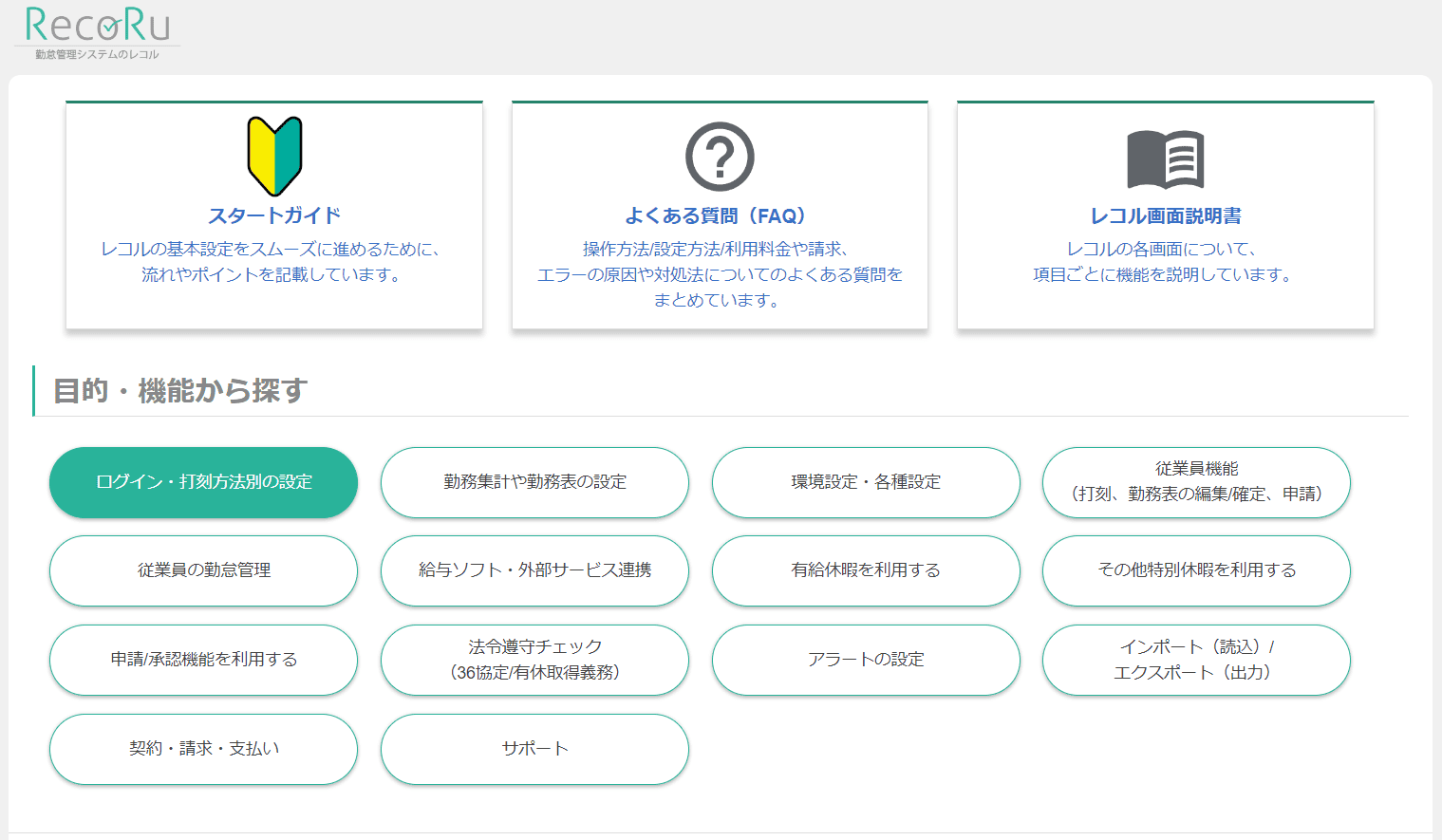1442x840 pixels.
Task: Select 環境設定・各種設定 button
Action: tap(866, 482)
